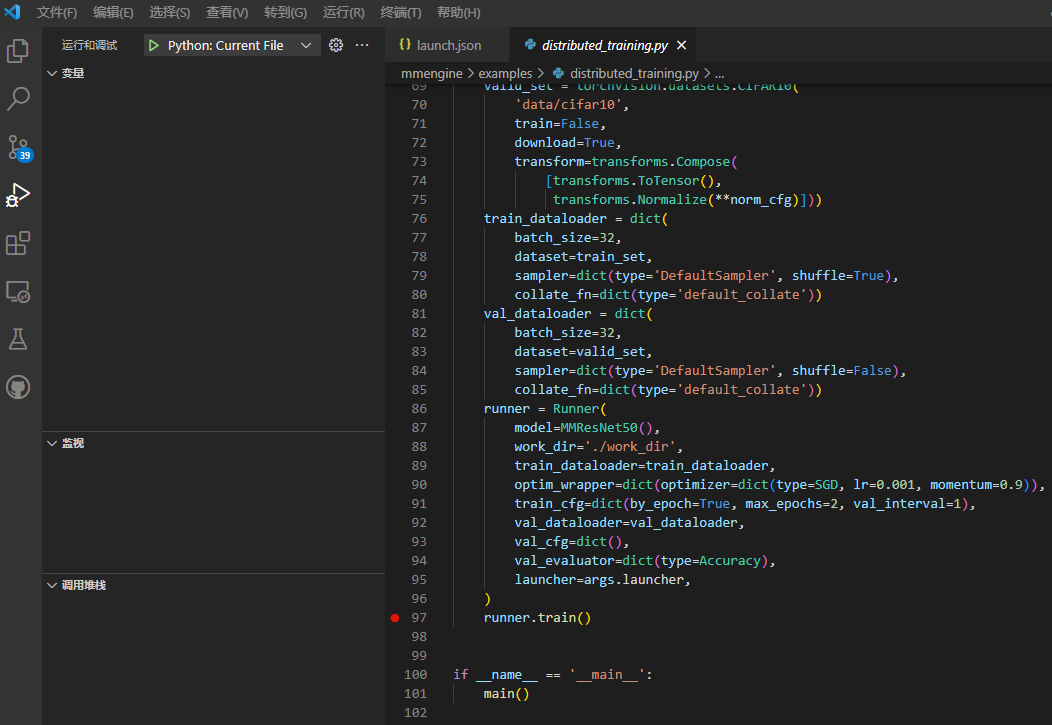
Task: Open the 终端(T) menu
Action: pos(401,13)
